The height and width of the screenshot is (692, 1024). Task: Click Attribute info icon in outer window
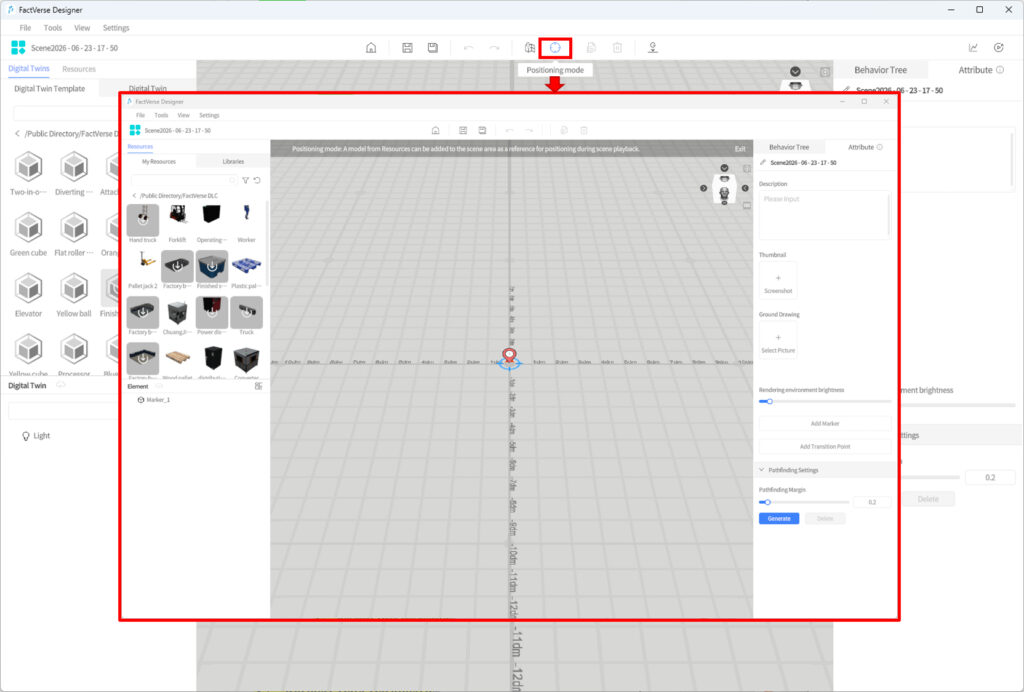[x=1000, y=70]
